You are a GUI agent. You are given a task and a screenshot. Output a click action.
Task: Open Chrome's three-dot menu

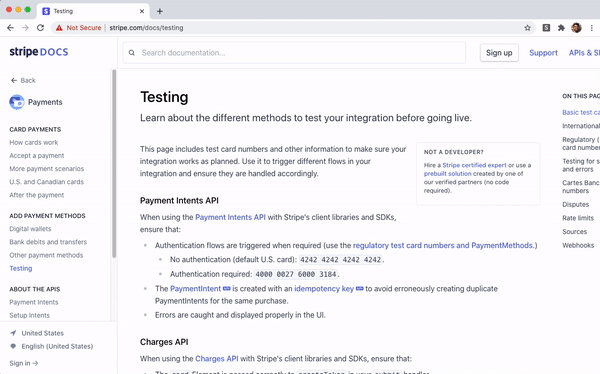592,28
